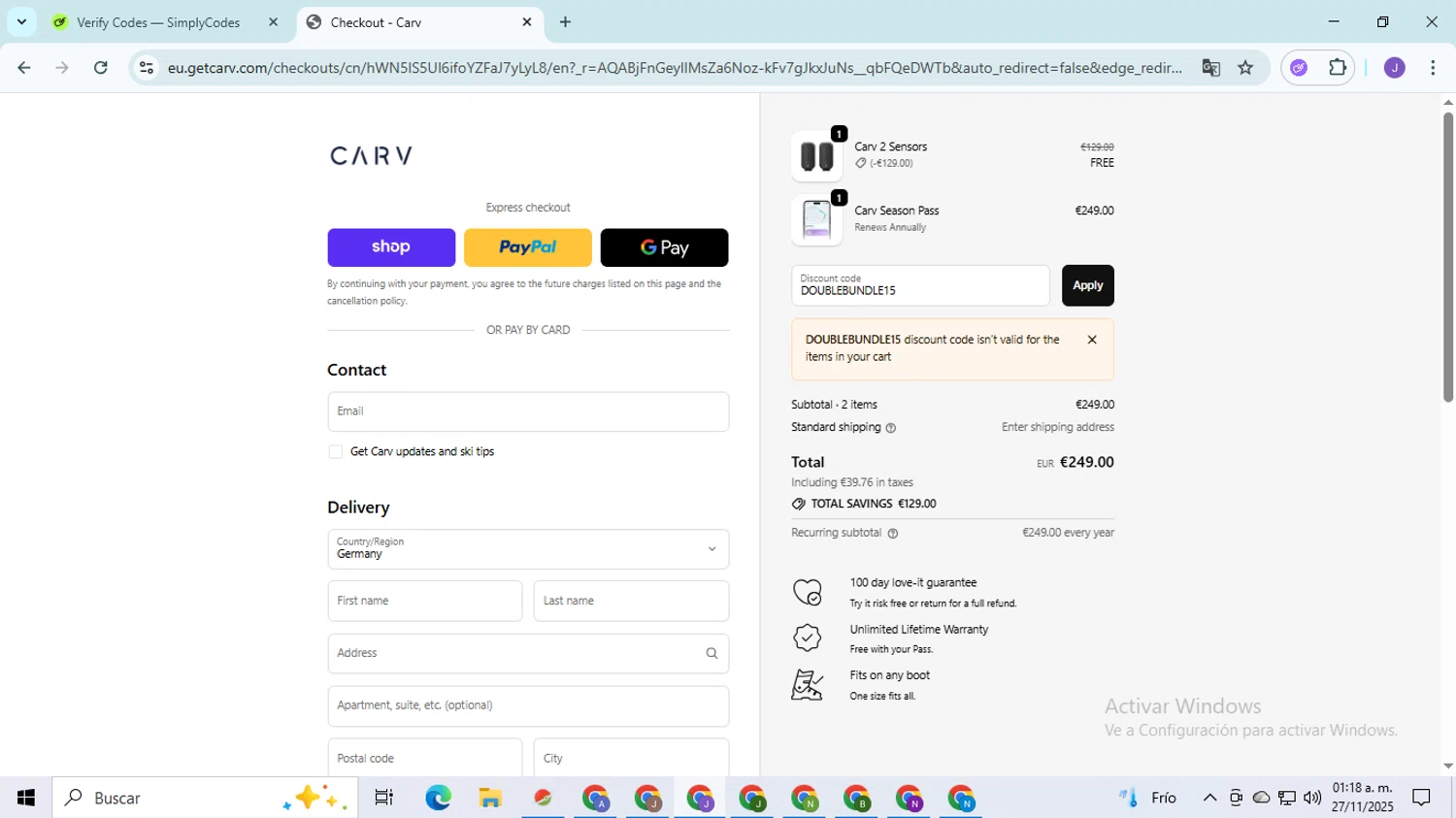Apply the discount code

click(x=1088, y=285)
